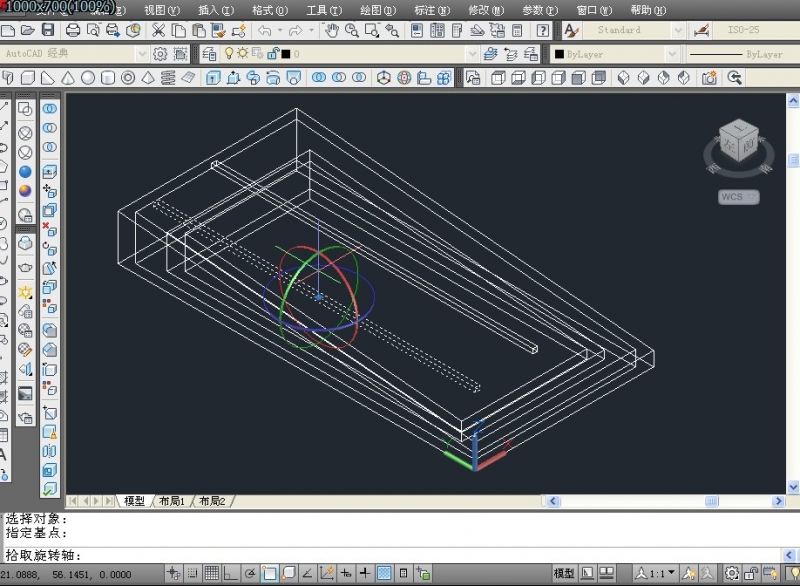Viewport: 800px width, 586px height.
Task: Open the ISO-25 dimension style dropdown
Action: [x=756, y=31]
